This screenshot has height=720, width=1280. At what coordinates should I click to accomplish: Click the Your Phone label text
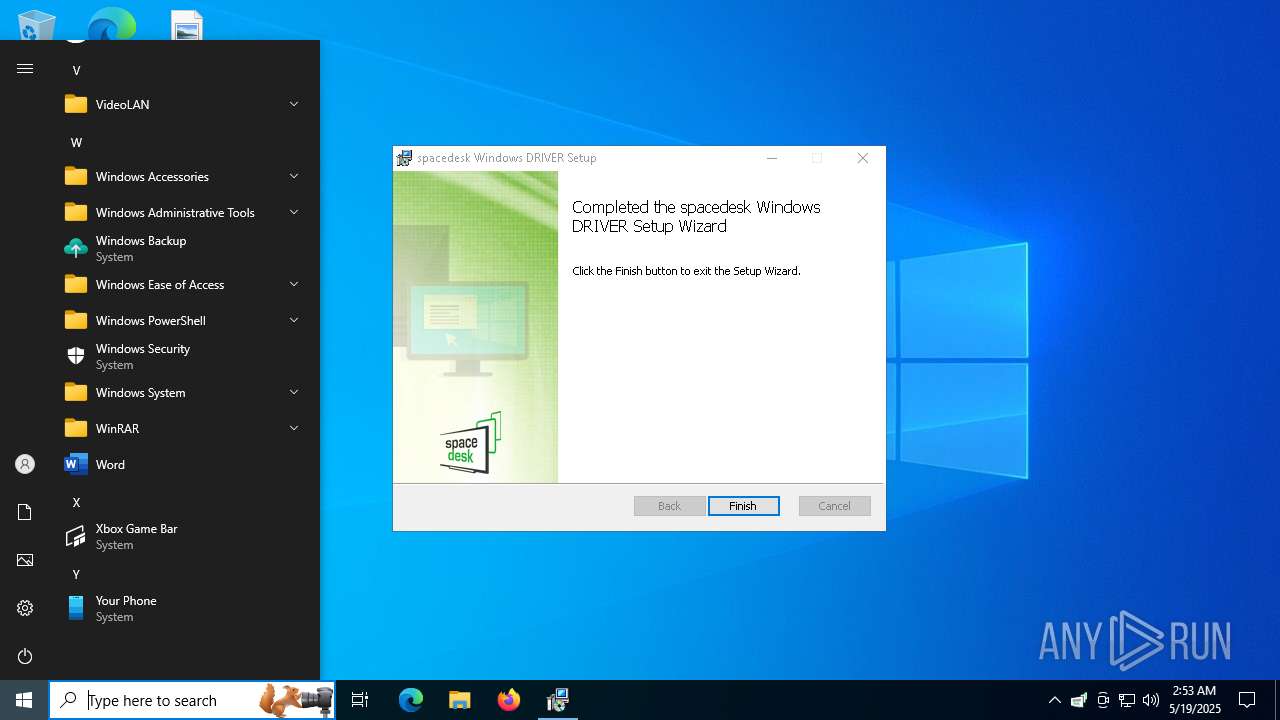point(126,601)
